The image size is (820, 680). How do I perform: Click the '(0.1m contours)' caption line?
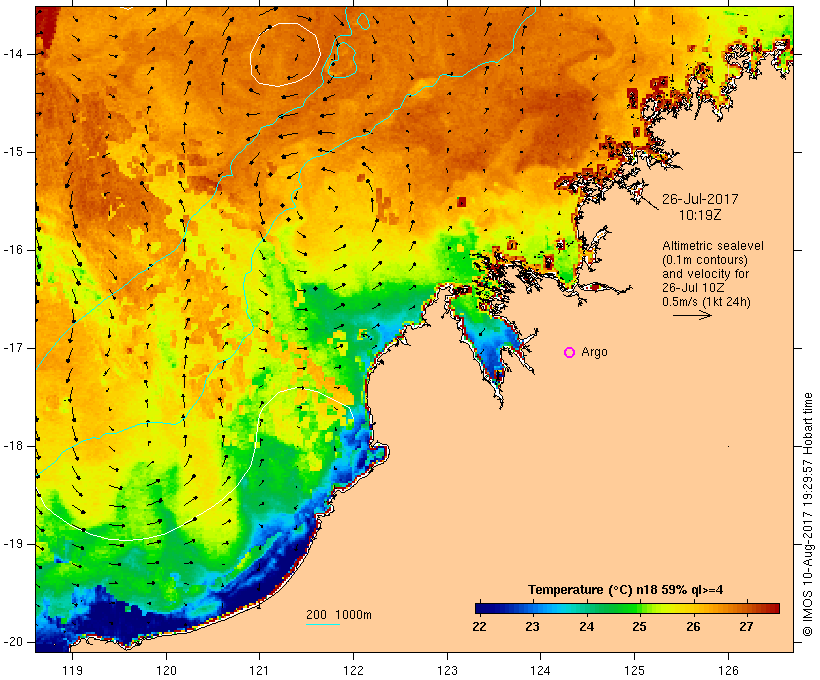click(x=705, y=260)
